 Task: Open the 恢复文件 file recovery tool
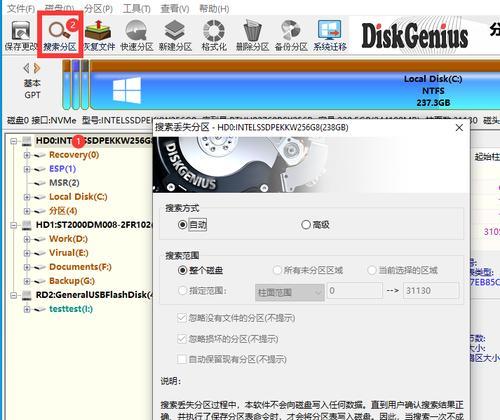click(x=99, y=35)
